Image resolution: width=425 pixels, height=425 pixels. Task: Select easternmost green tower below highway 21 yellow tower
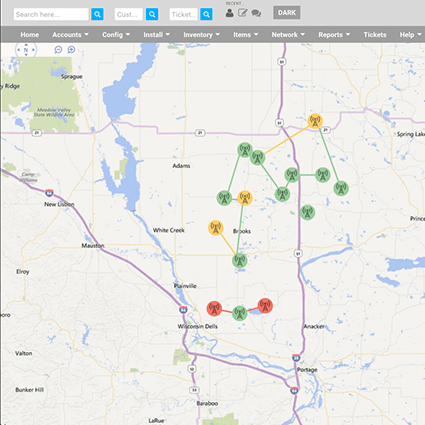(341, 188)
